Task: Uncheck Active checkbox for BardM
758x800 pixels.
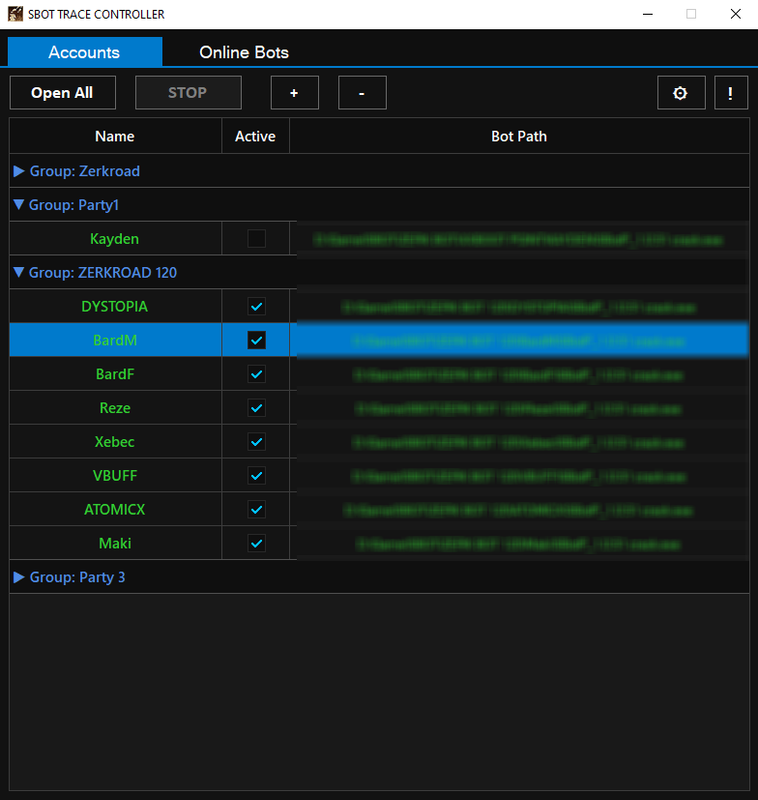Action: pyautogui.click(x=257, y=340)
